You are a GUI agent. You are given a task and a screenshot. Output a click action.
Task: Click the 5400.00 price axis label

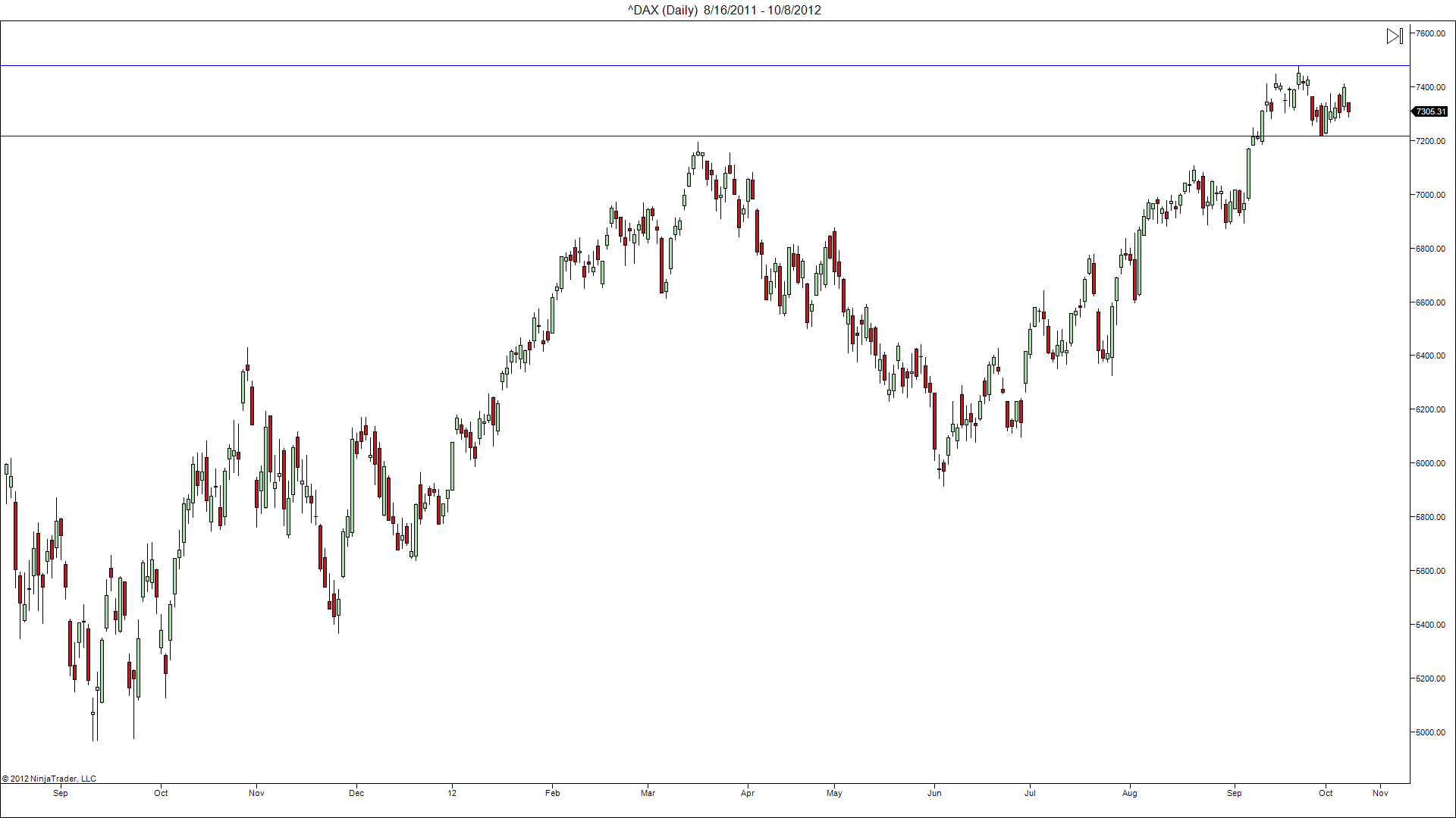click(1430, 625)
